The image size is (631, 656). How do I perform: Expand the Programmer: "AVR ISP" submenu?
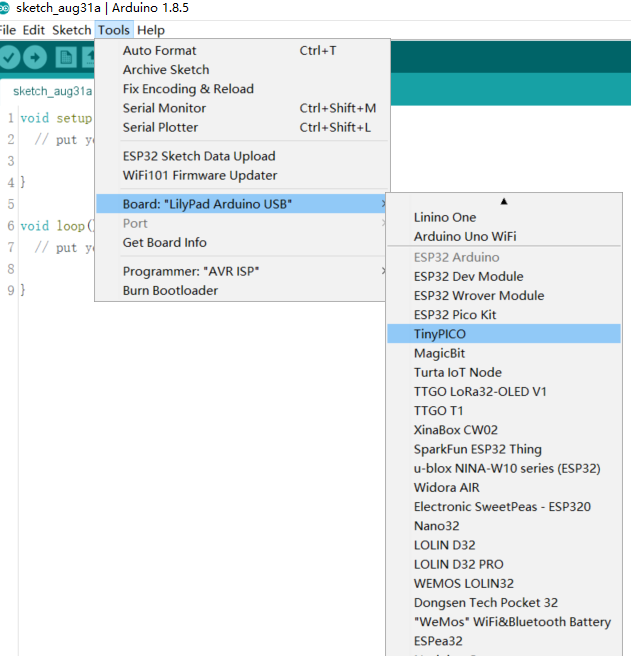point(241,271)
